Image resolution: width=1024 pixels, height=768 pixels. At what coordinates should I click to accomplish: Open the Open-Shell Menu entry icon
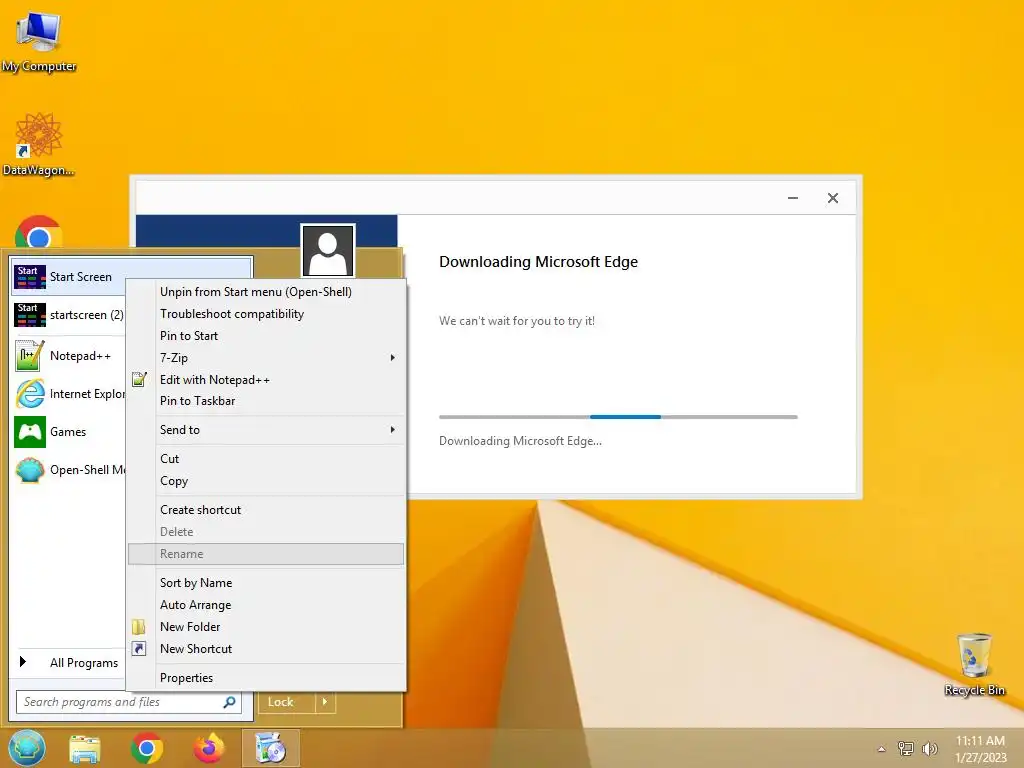point(29,470)
